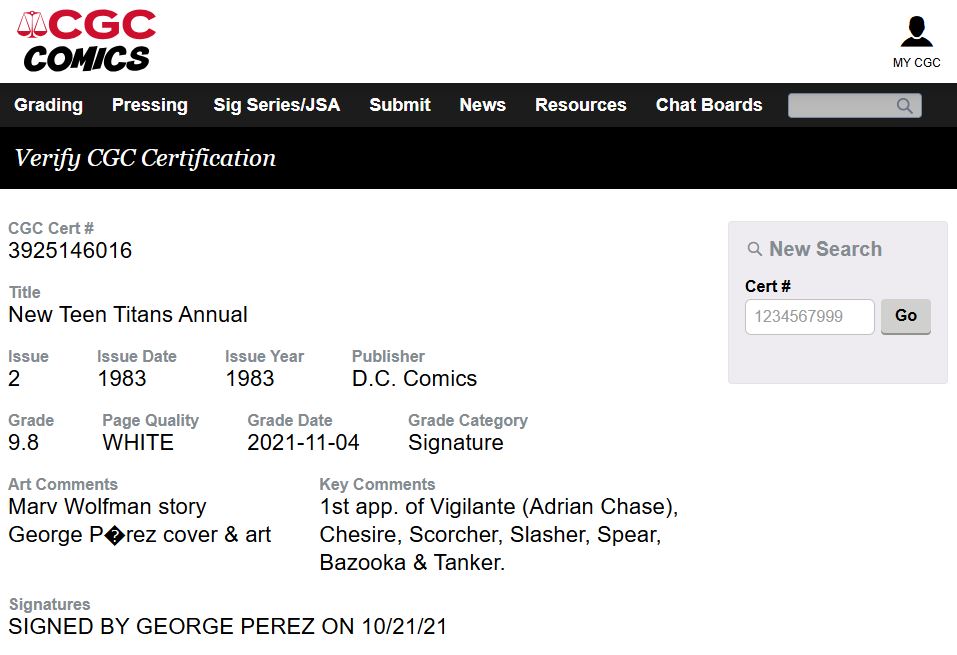
Task: Open the Pressing menu item
Action: [x=150, y=105]
